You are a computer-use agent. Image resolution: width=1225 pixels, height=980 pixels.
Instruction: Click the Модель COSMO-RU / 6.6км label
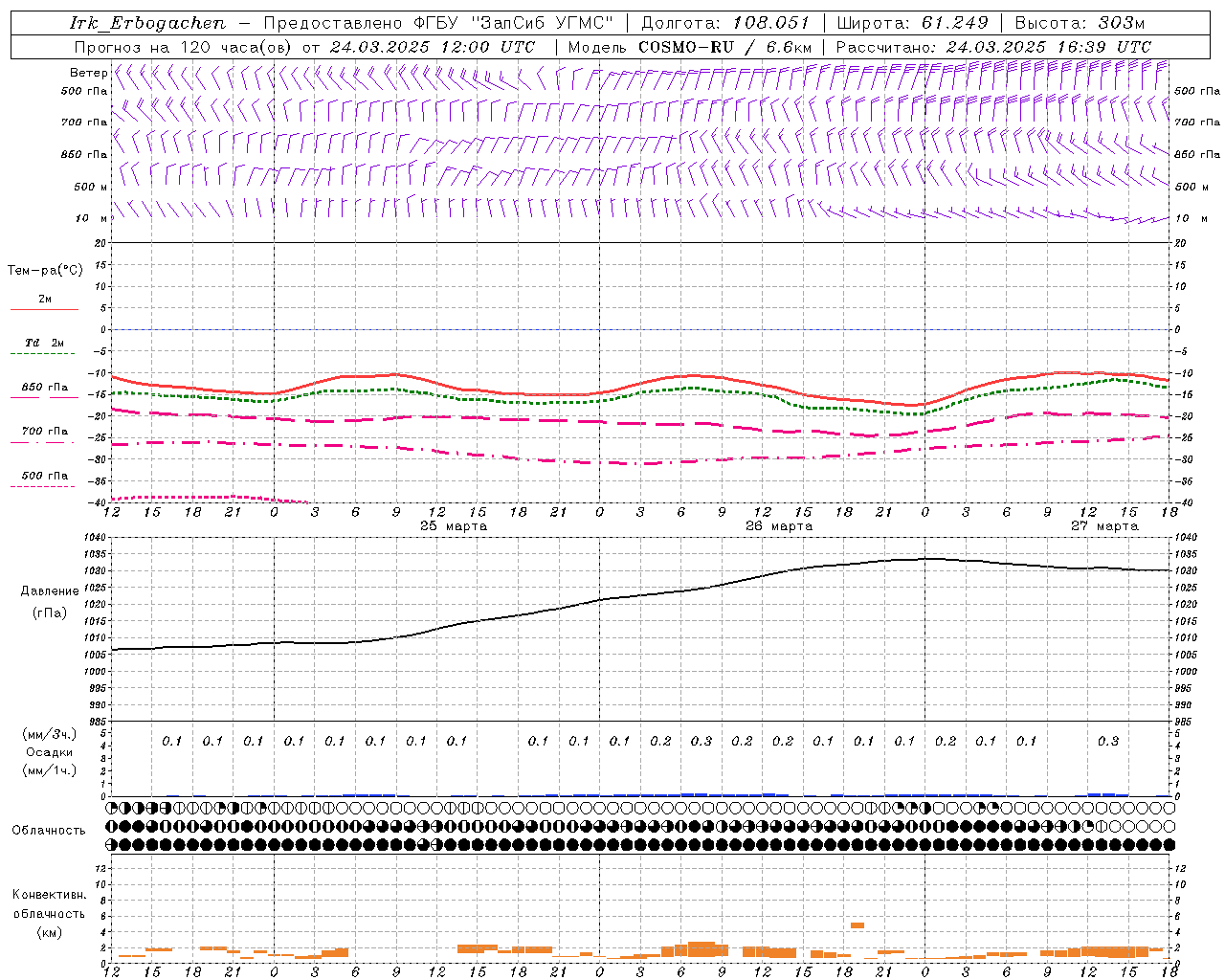(690, 47)
